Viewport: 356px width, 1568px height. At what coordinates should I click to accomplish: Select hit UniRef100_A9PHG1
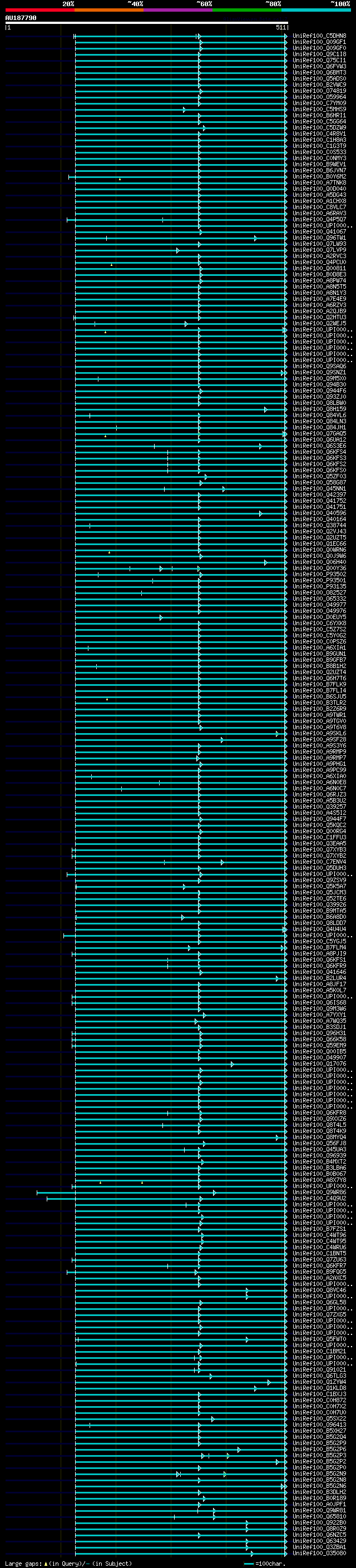pos(319,764)
